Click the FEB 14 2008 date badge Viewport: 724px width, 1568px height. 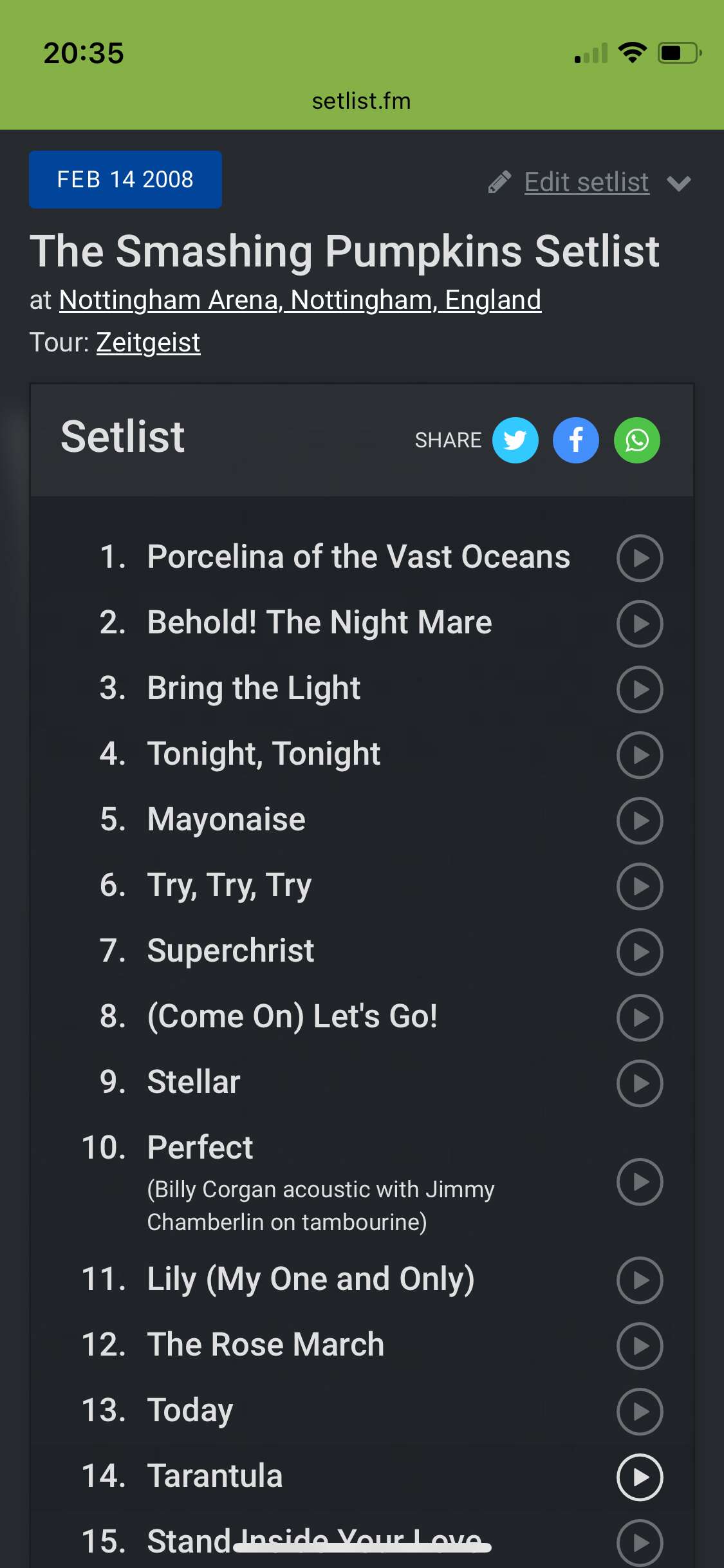tap(125, 180)
